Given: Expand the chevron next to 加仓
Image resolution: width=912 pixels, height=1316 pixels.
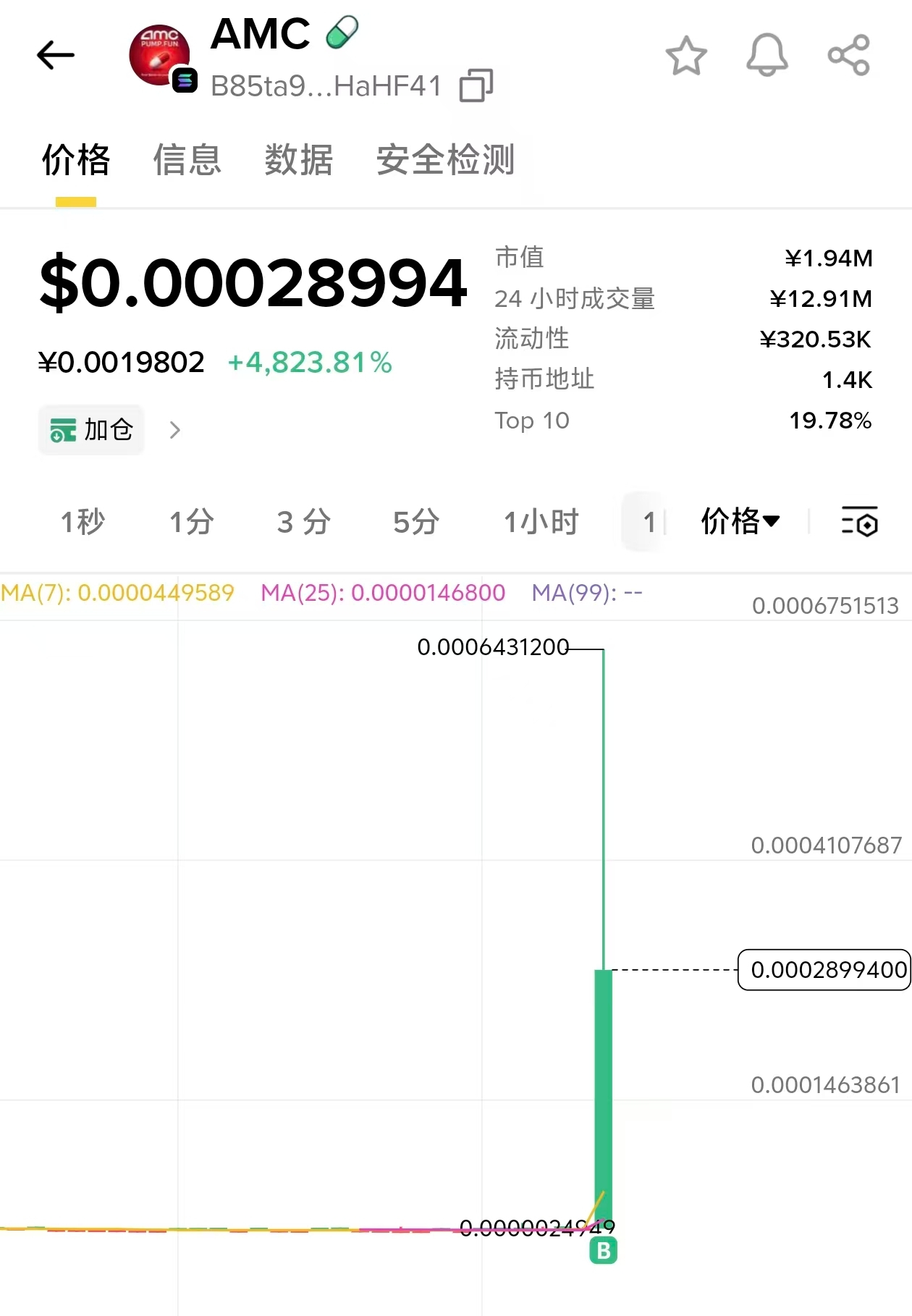Looking at the screenshot, I should [174, 430].
